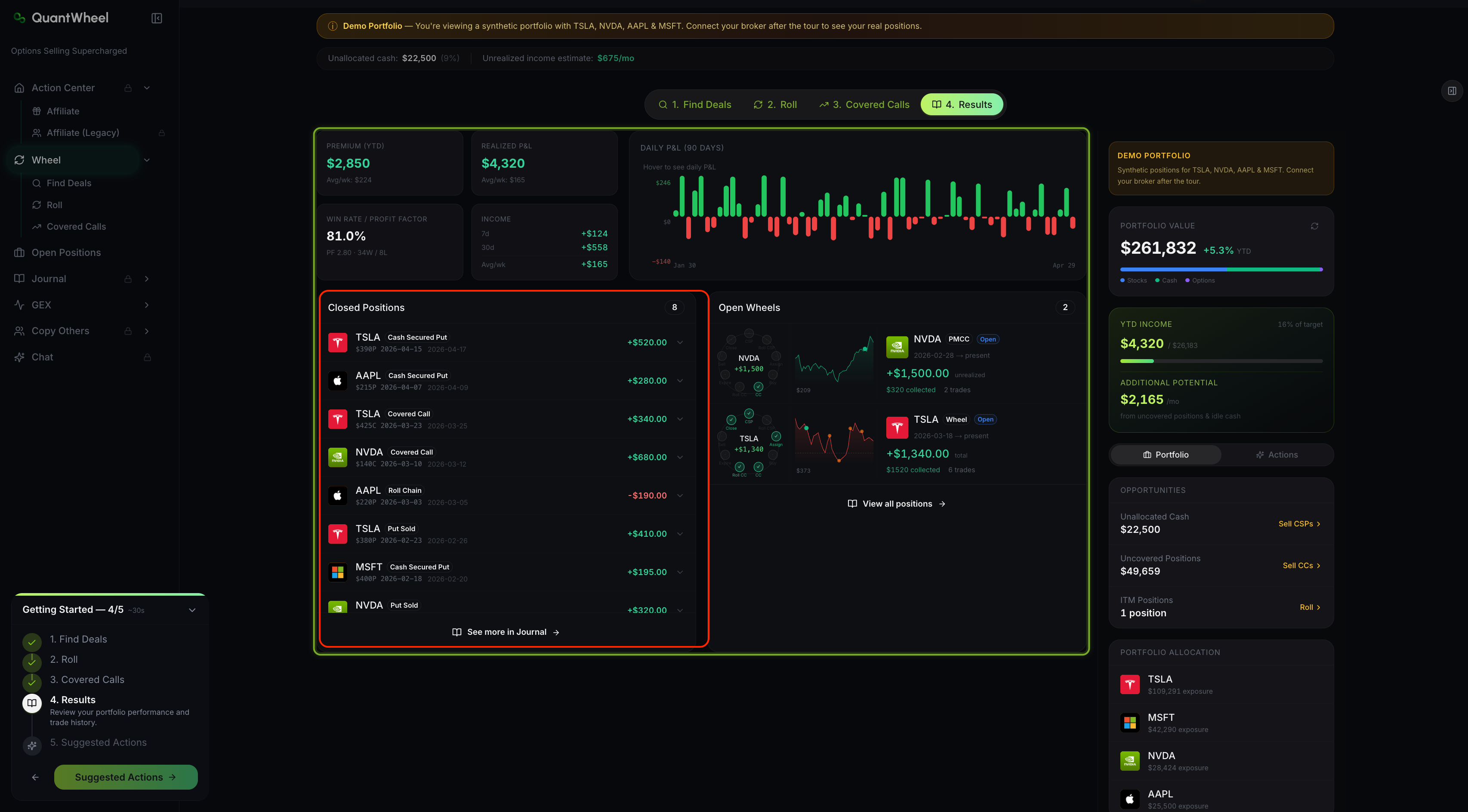Viewport: 1468px width, 812px height.
Task: Click the Journal book icon in sidebar
Action: coord(19,279)
